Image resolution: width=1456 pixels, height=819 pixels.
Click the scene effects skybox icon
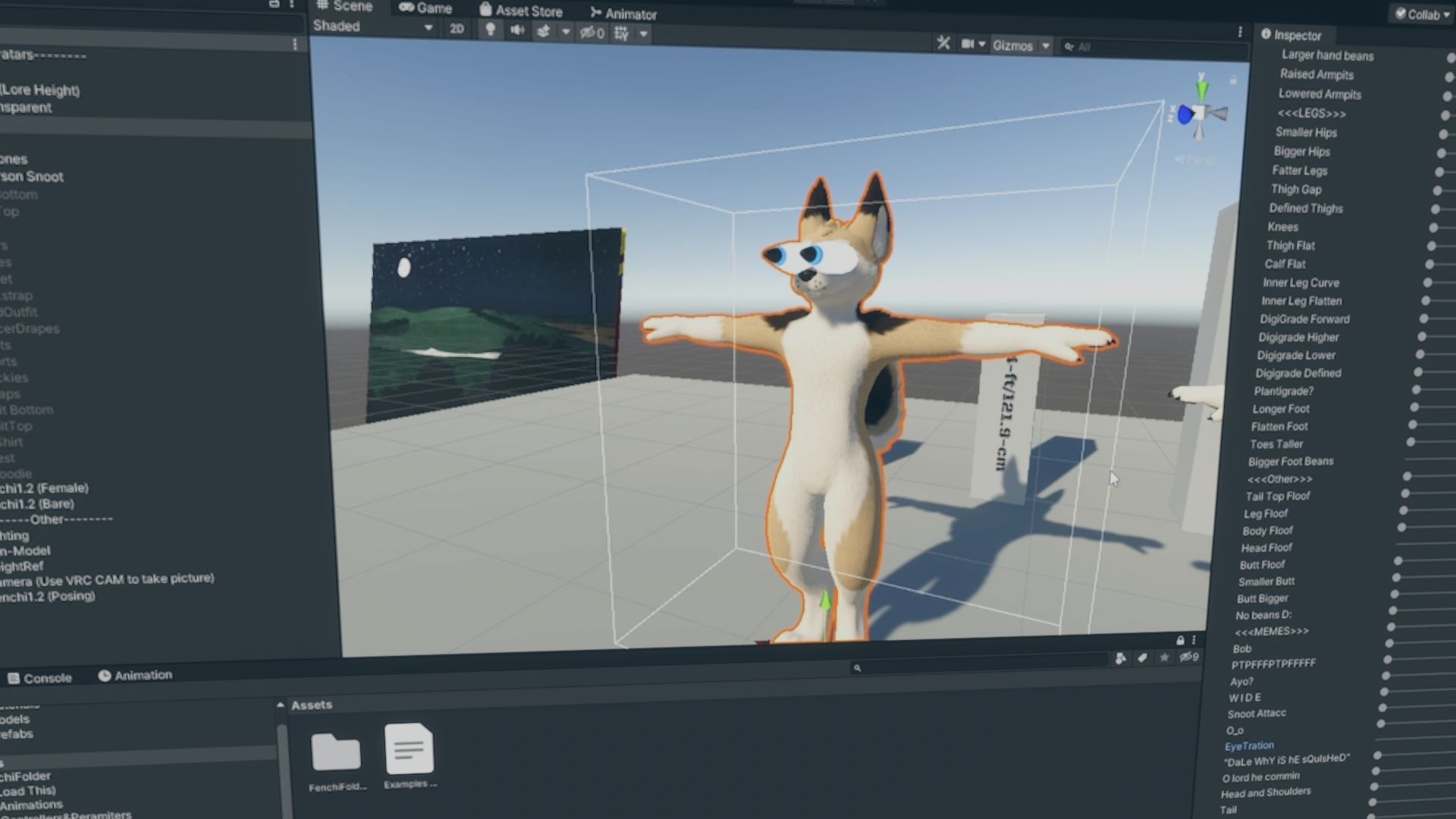tap(544, 31)
